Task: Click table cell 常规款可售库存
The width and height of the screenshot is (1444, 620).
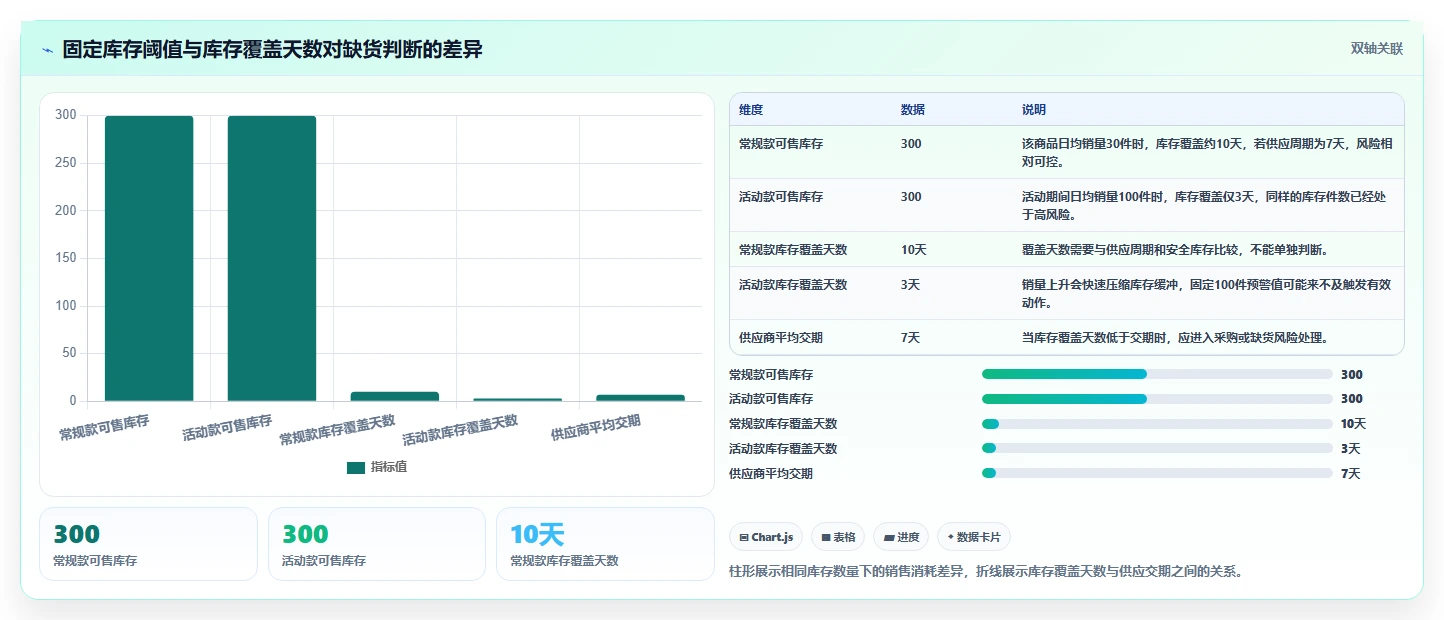Action: [781, 144]
